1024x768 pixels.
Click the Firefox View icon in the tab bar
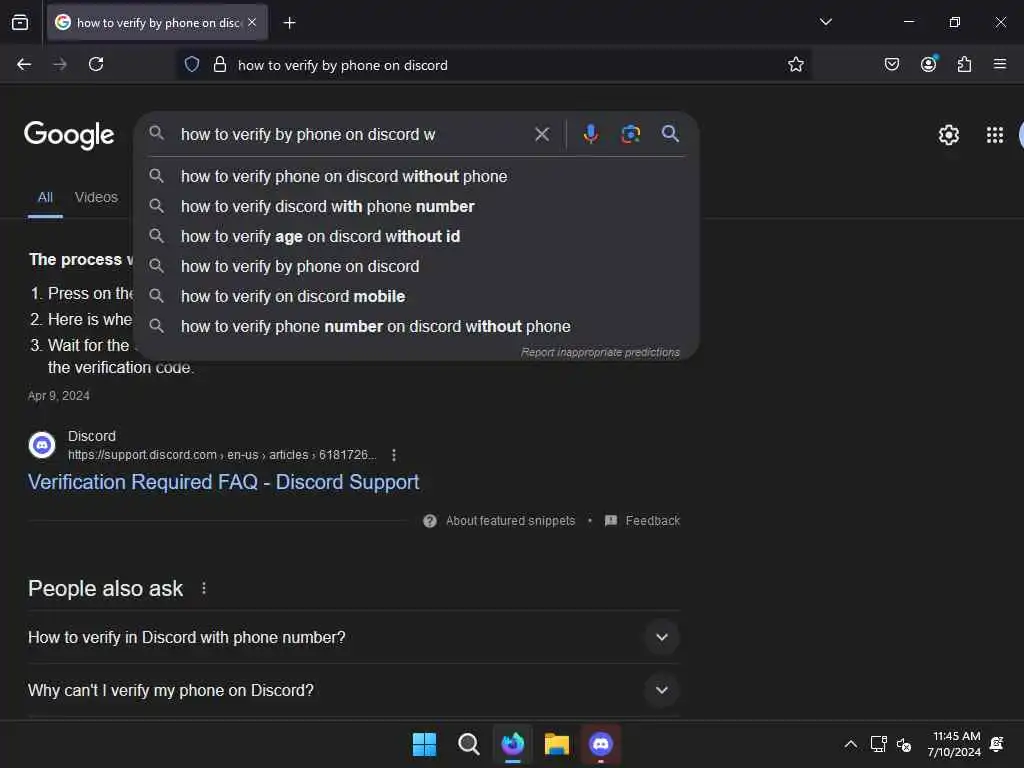tap(20, 23)
